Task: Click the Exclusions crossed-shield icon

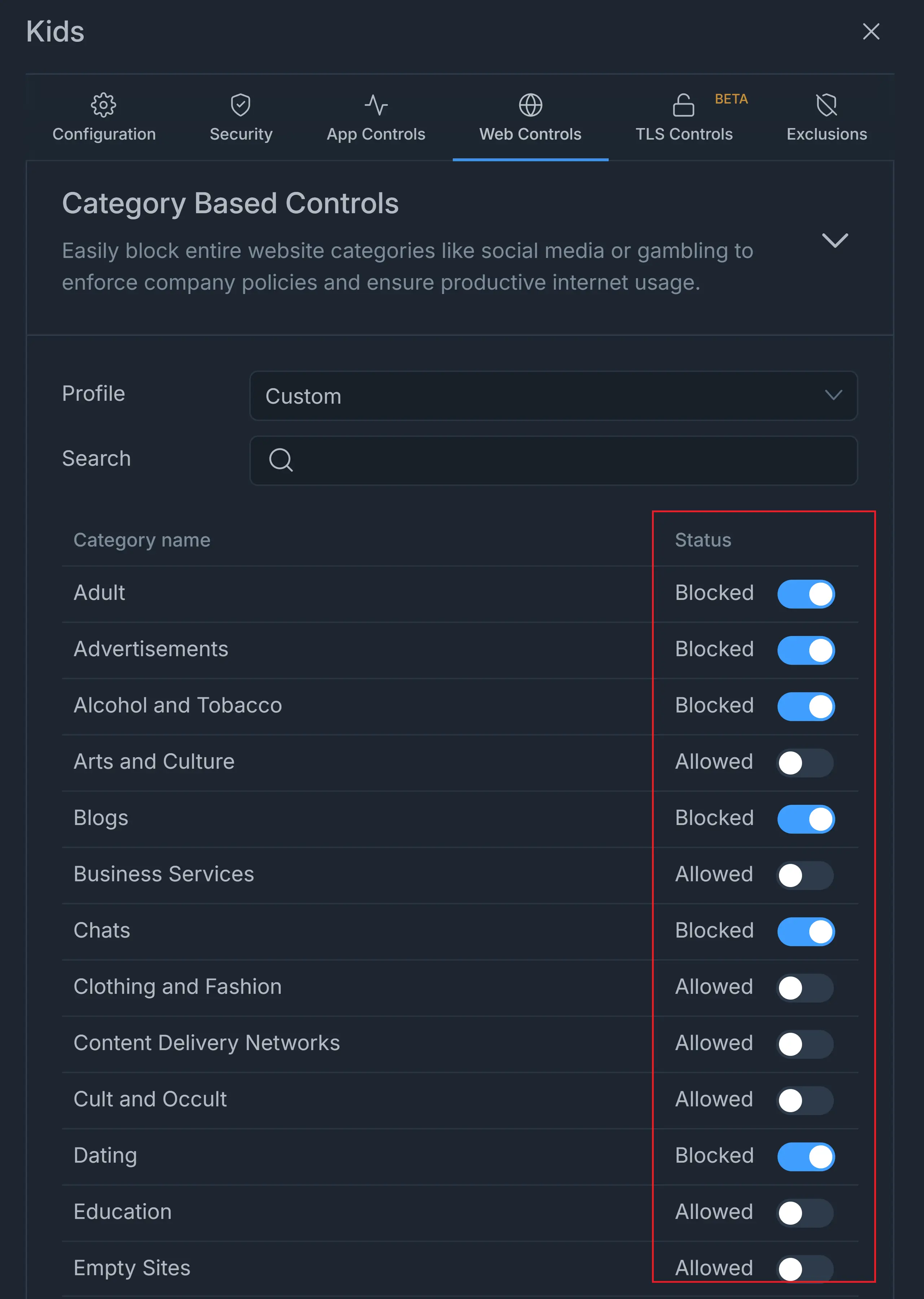Action: coord(826,105)
